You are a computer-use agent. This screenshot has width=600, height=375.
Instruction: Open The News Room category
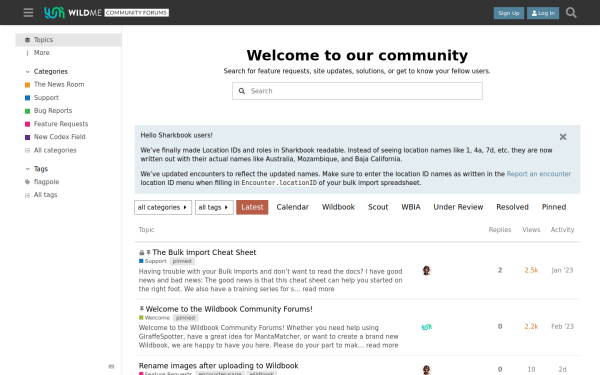pos(59,85)
